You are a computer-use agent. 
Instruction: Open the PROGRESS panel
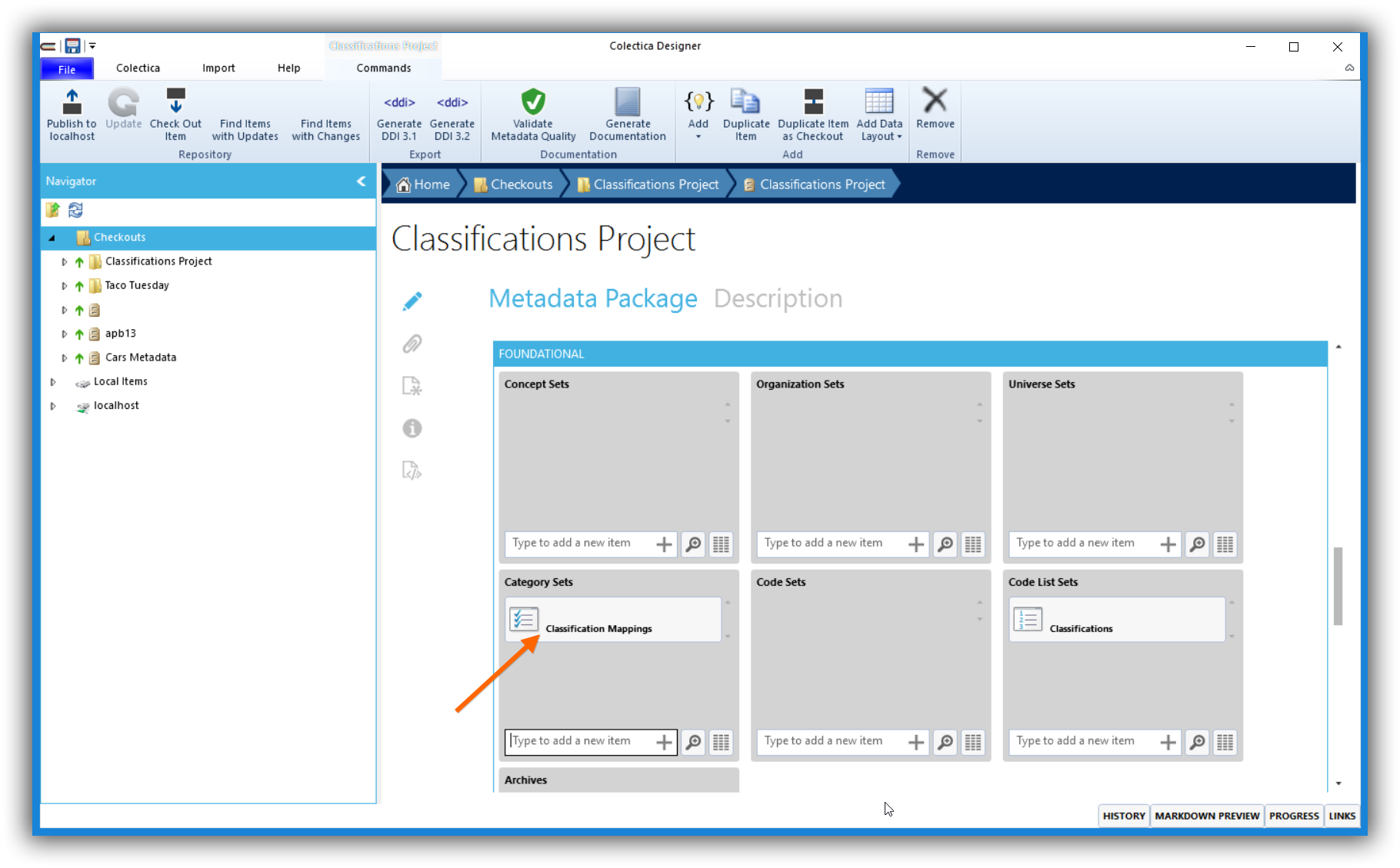1294,816
